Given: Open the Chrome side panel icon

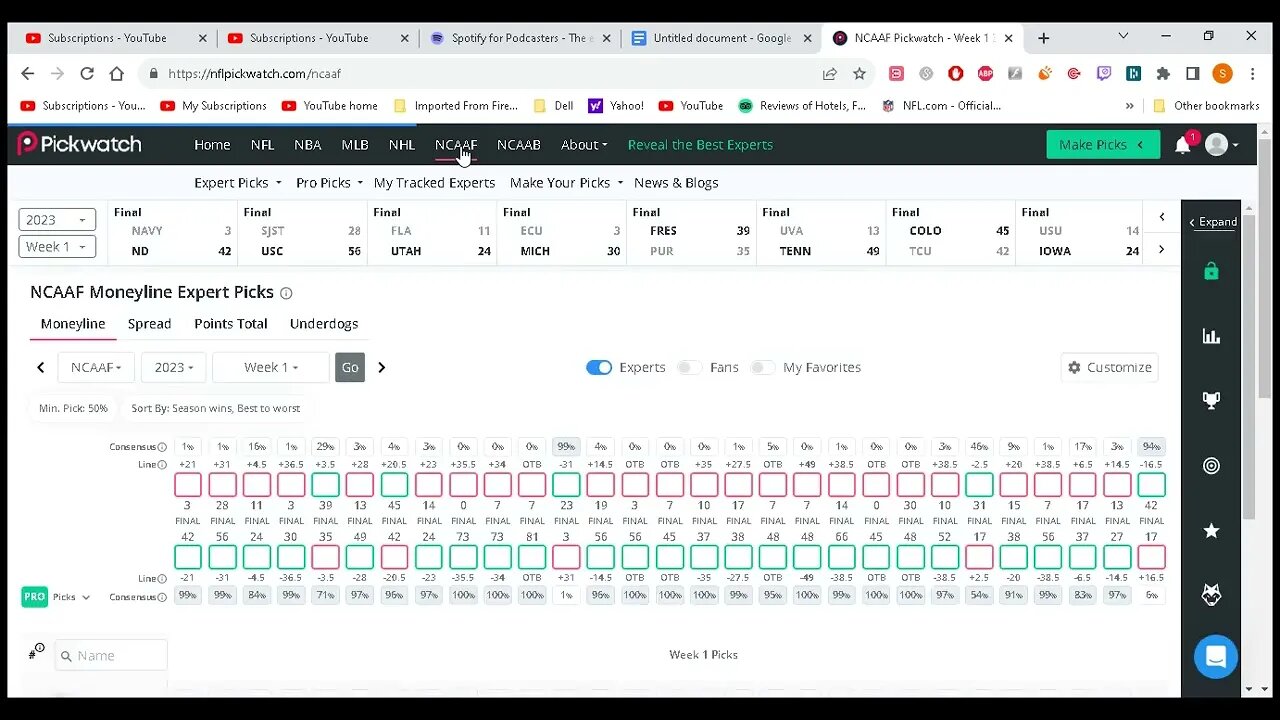Looking at the screenshot, I should coord(1193,73).
